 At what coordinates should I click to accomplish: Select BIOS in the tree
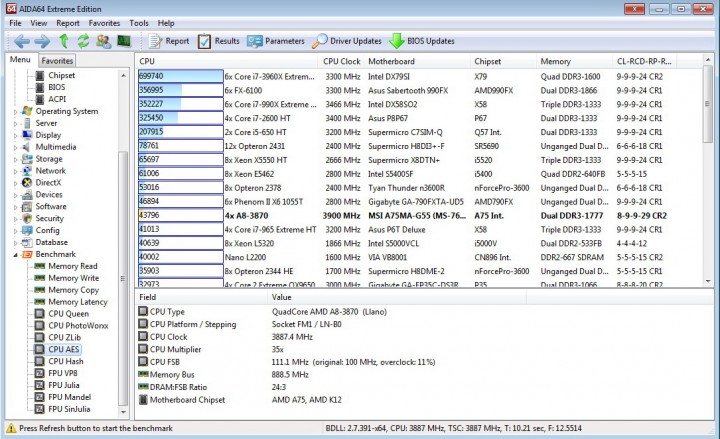[56, 87]
